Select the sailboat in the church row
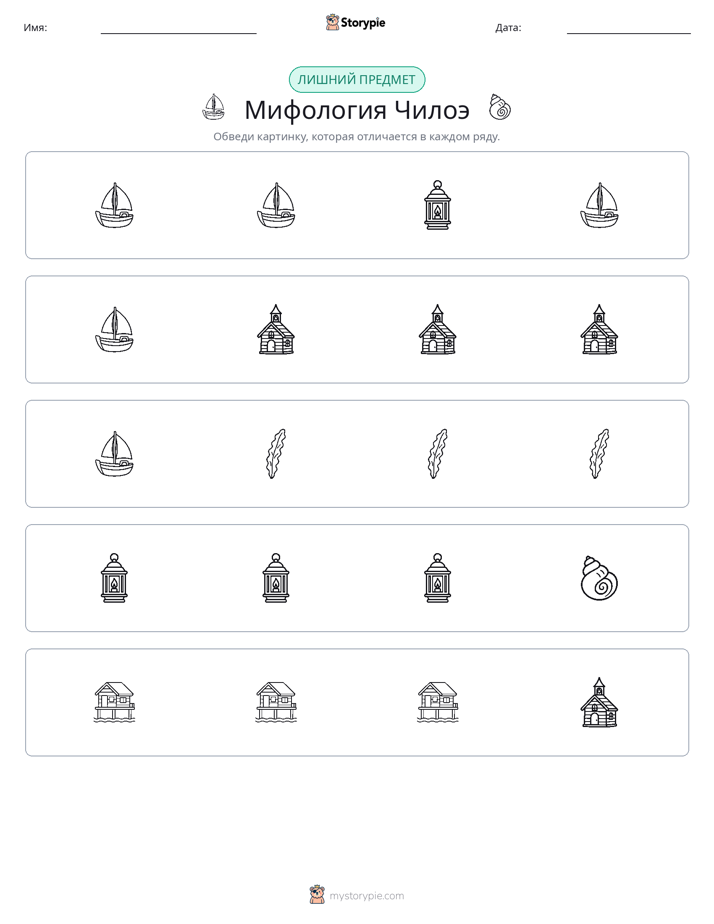The image size is (714, 924). [114, 329]
